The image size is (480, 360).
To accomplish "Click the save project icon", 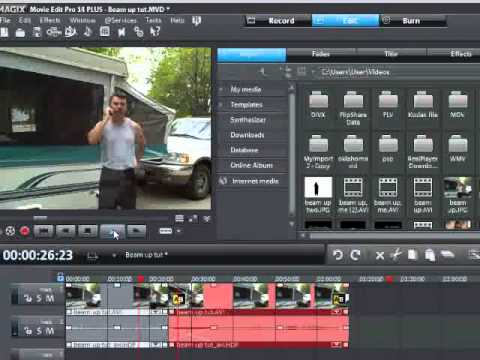I will [x=37, y=32].
